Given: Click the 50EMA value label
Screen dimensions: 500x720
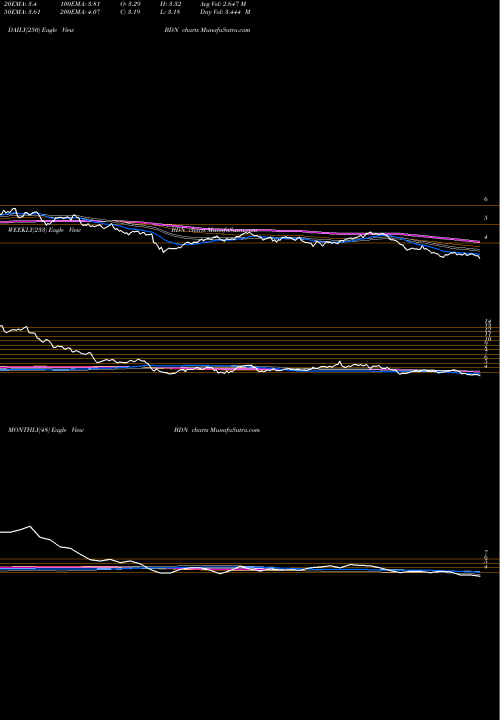Looking at the screenshot, I should [x=22, y=12].
